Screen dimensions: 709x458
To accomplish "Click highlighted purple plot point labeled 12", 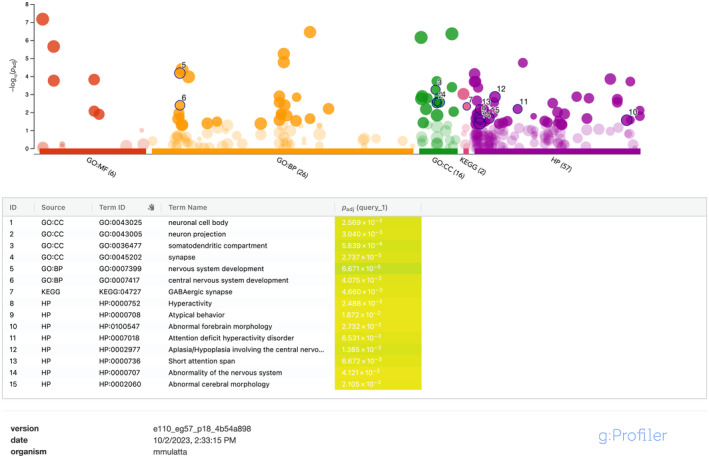I will click(495, 96).
